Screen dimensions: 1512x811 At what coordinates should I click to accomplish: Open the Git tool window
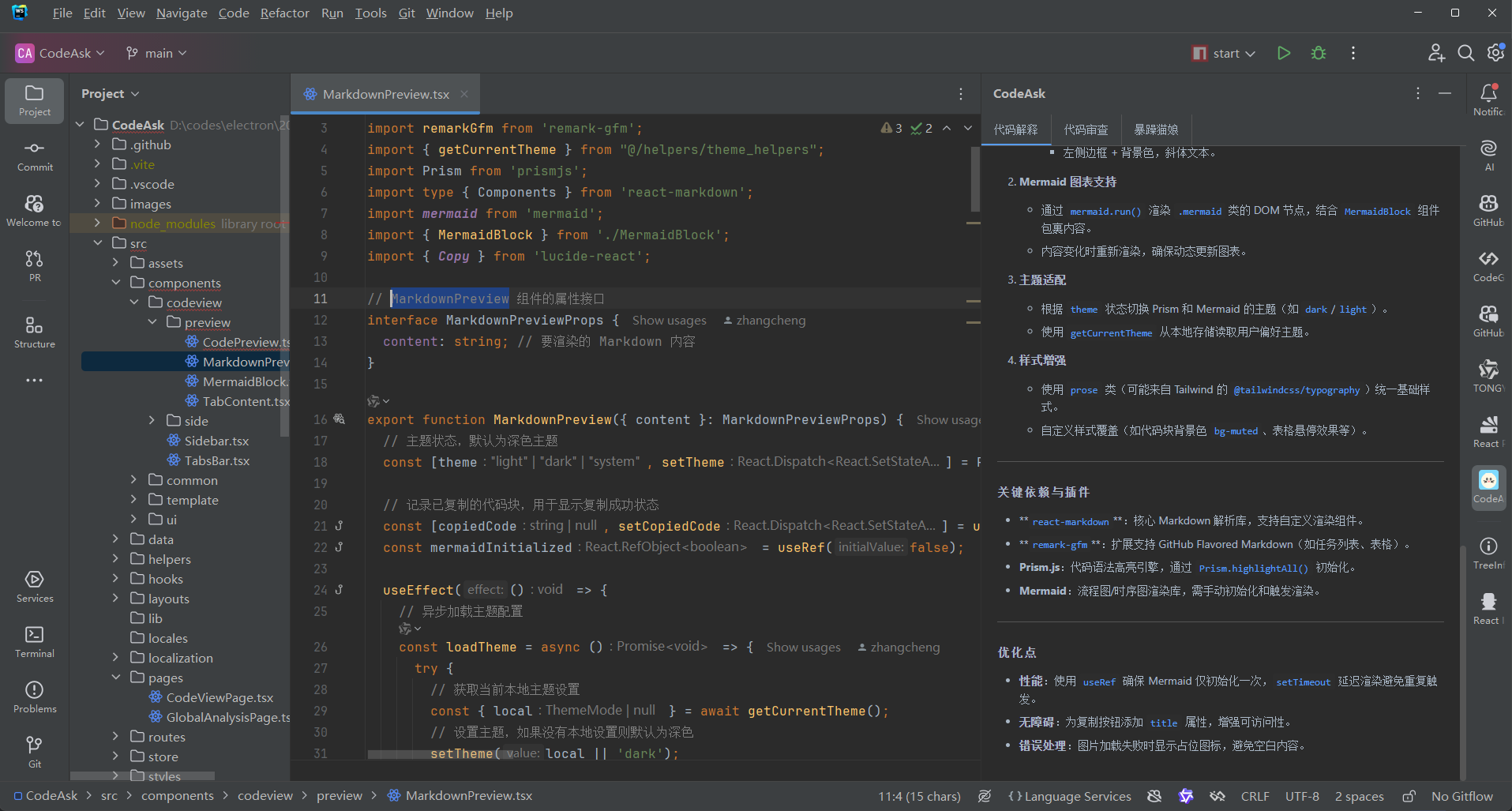[34, 750]
